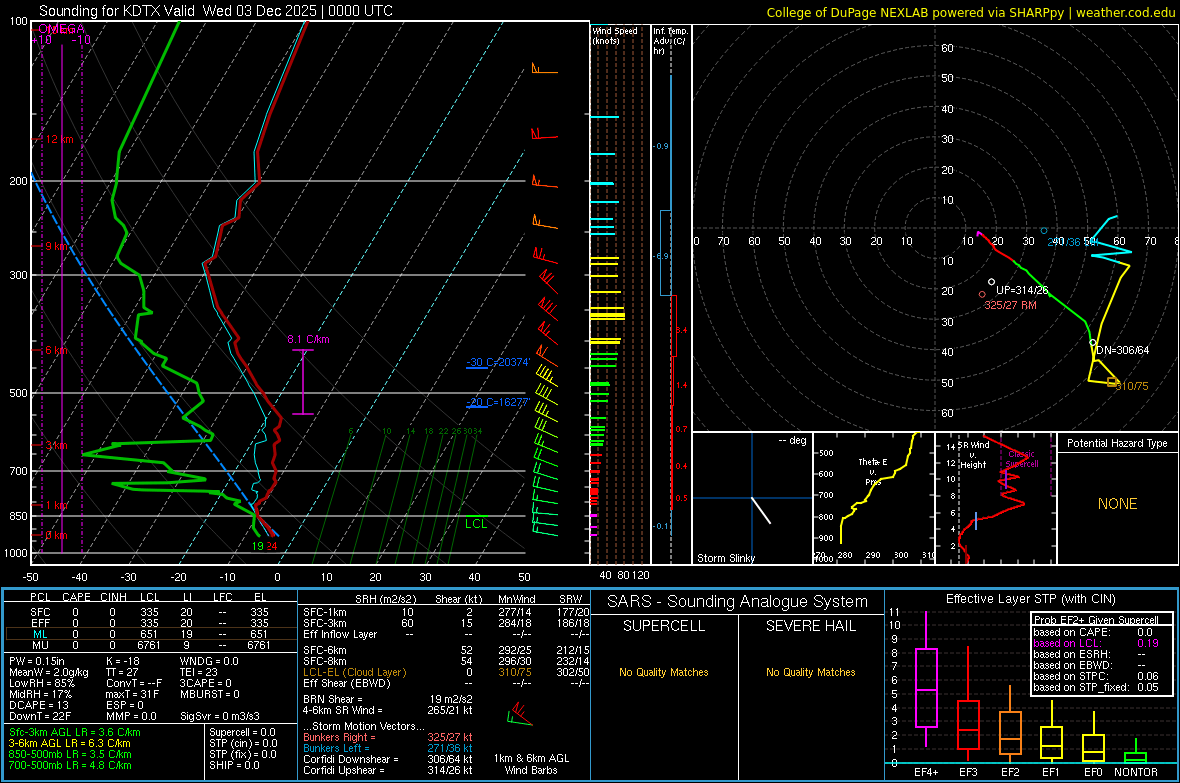Click the '3 km' height marker

coord(56,445)
